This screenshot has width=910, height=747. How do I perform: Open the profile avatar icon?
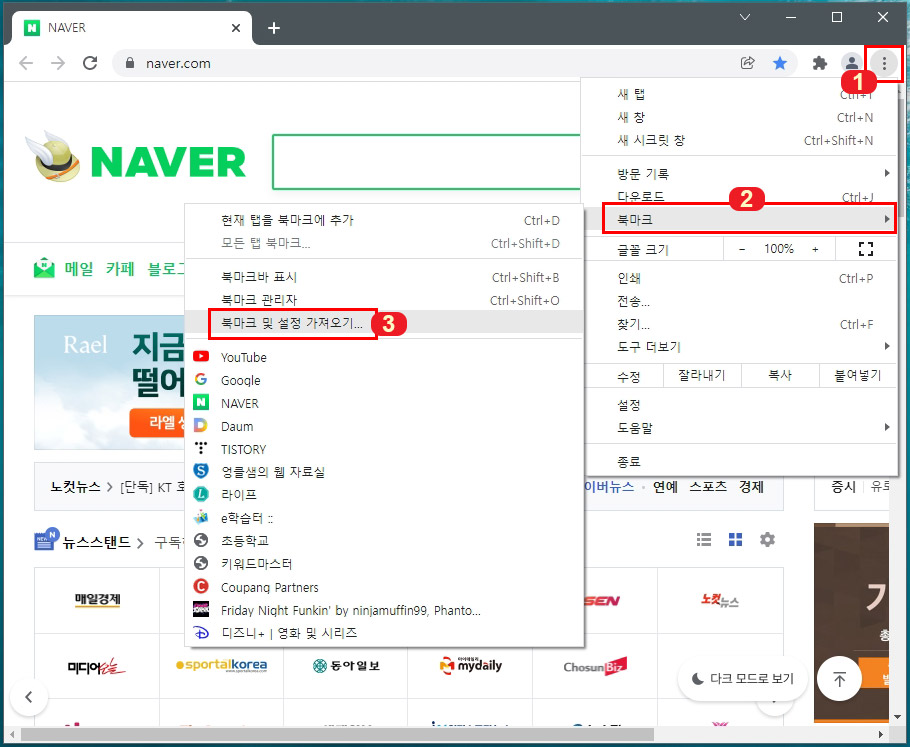(851, 63)
